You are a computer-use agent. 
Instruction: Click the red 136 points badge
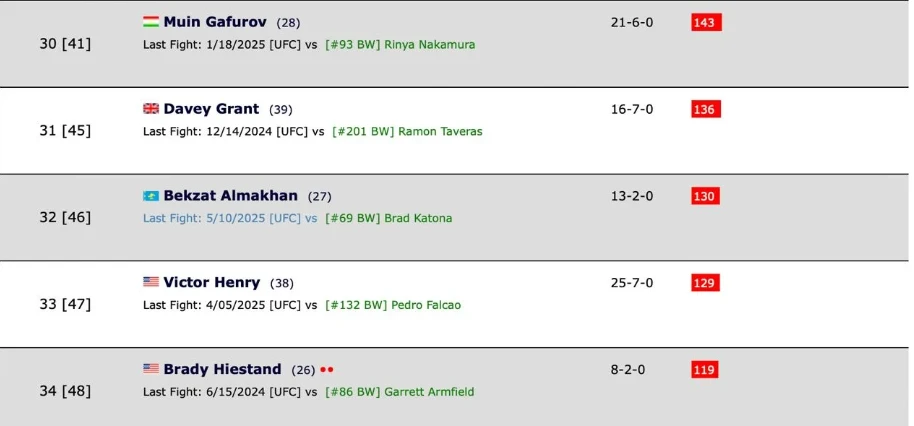point(706,109)
